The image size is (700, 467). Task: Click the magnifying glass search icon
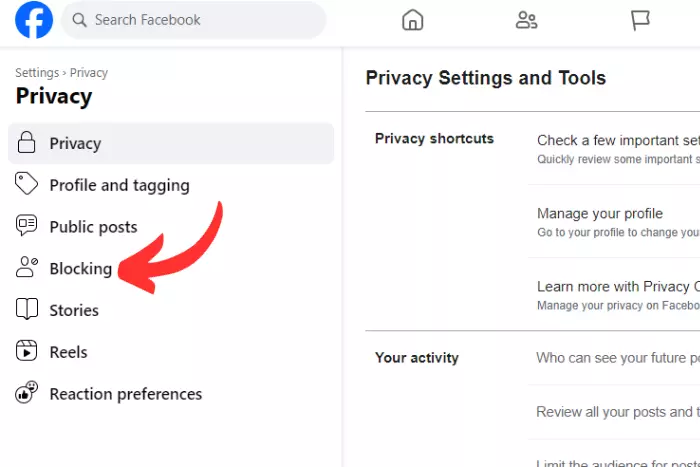pos(79,20)
